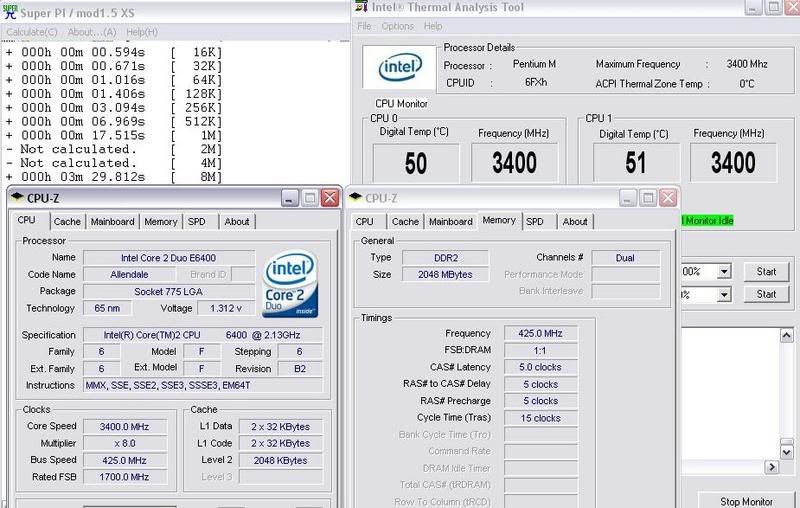Viewport: 800px width, 508px height.
Task: Switch to Mainboard tab in right CPU-Z
Action: pyautogui.click(x=451, y=221)
